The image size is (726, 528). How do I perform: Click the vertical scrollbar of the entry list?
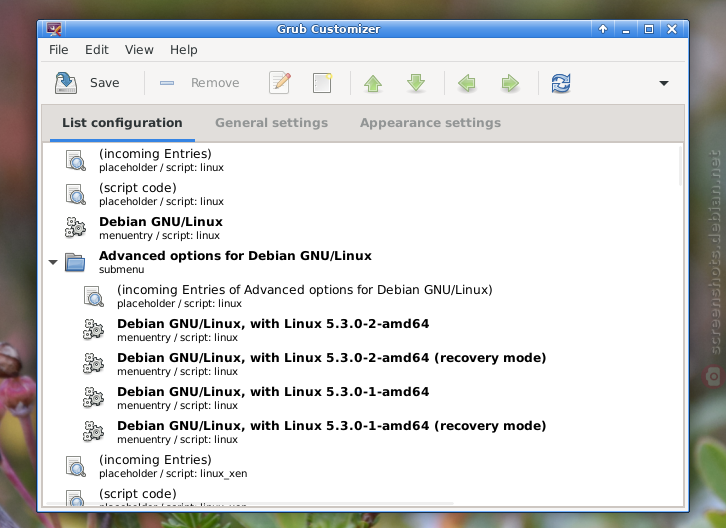[x=680, y=166]
